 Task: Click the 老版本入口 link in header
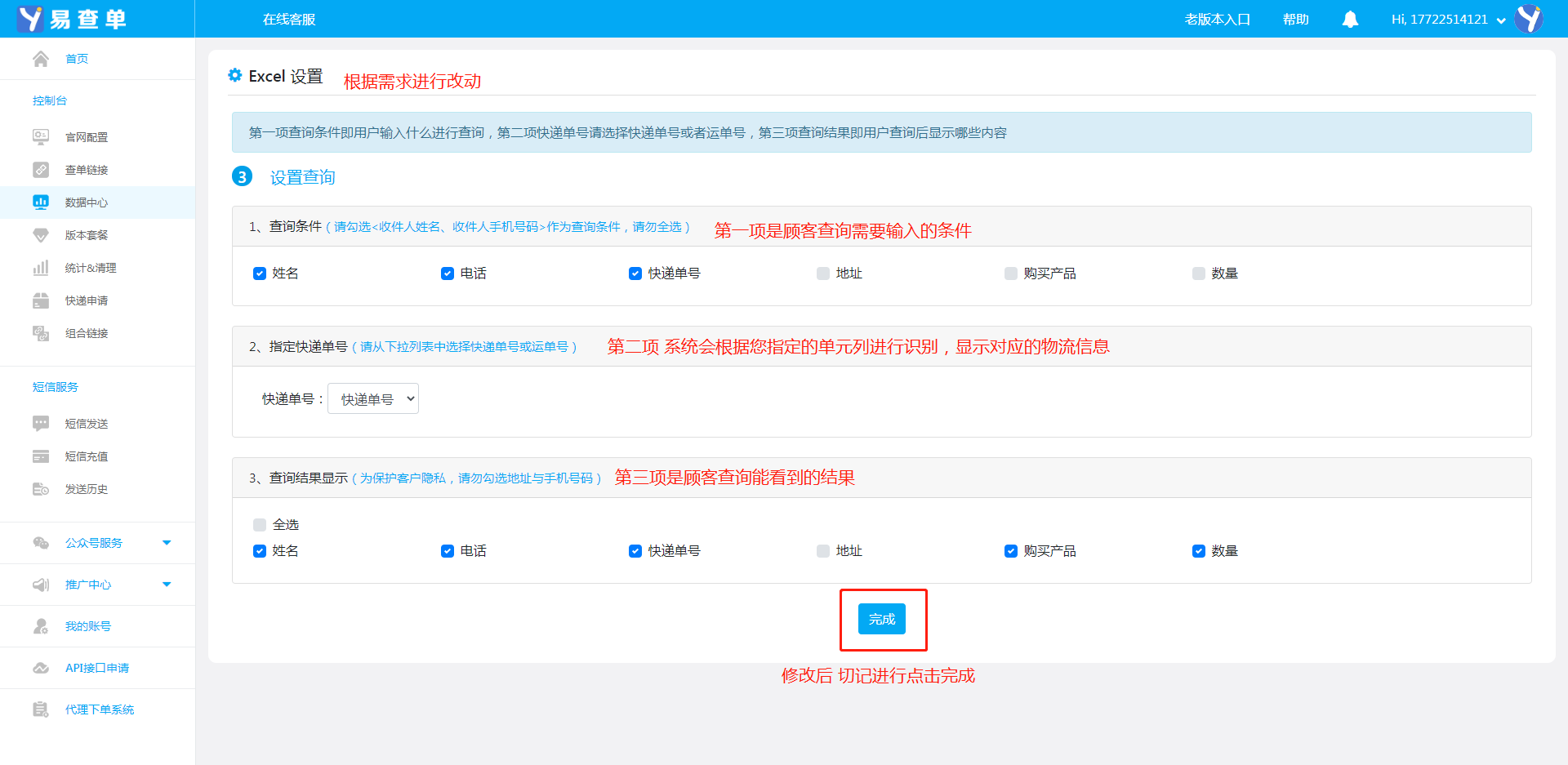(x=1217, y=19)
